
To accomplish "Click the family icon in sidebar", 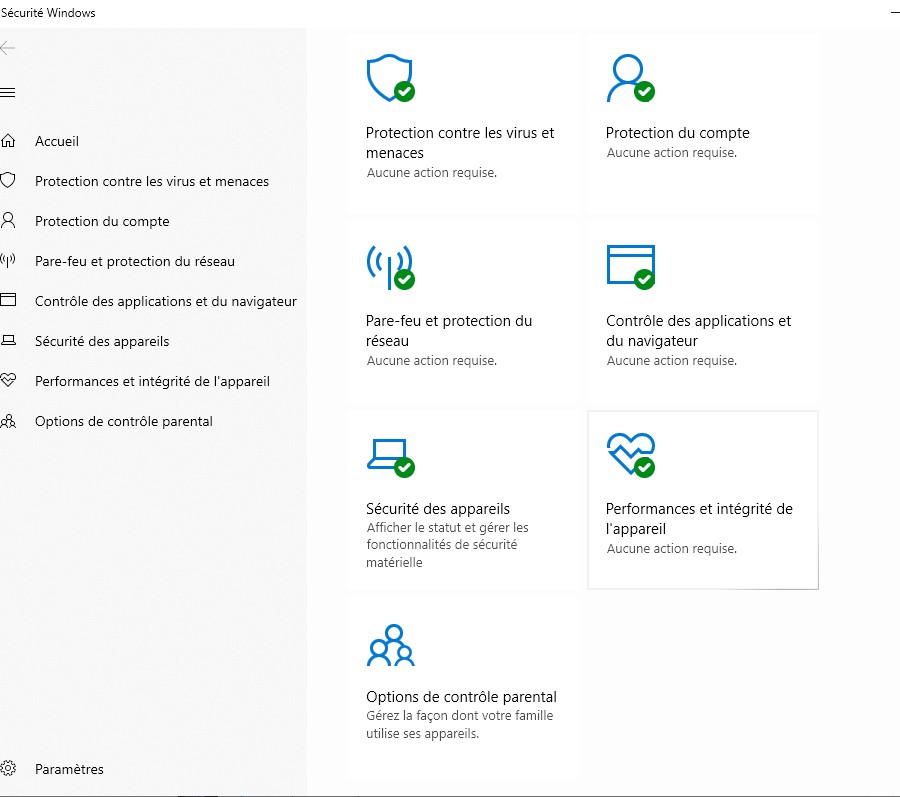I will pos(8,421).
